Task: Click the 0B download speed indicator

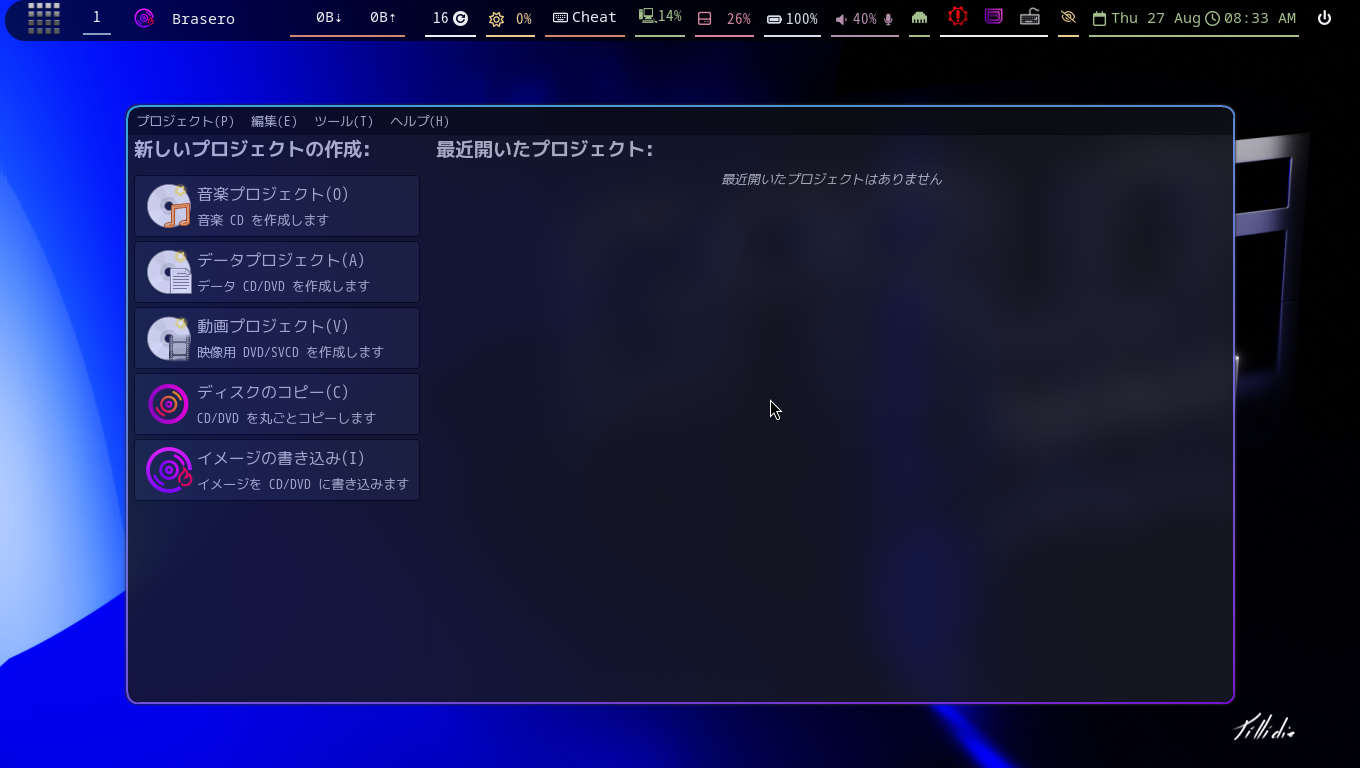Action: coord(329,18)
